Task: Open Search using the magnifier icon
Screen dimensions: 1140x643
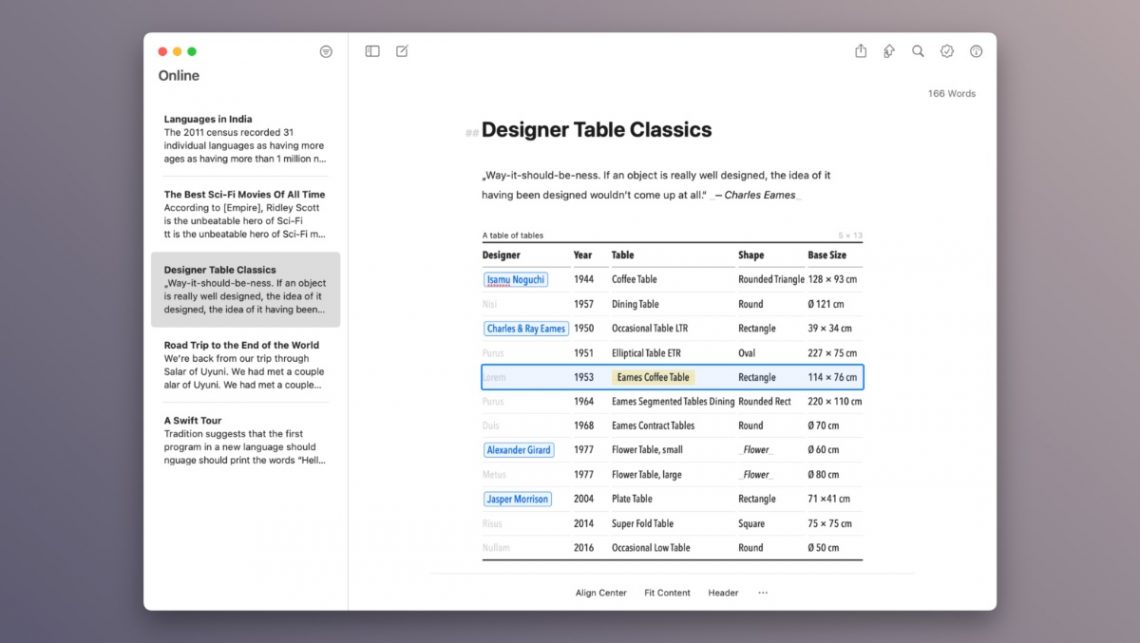Action: [918, 51]
